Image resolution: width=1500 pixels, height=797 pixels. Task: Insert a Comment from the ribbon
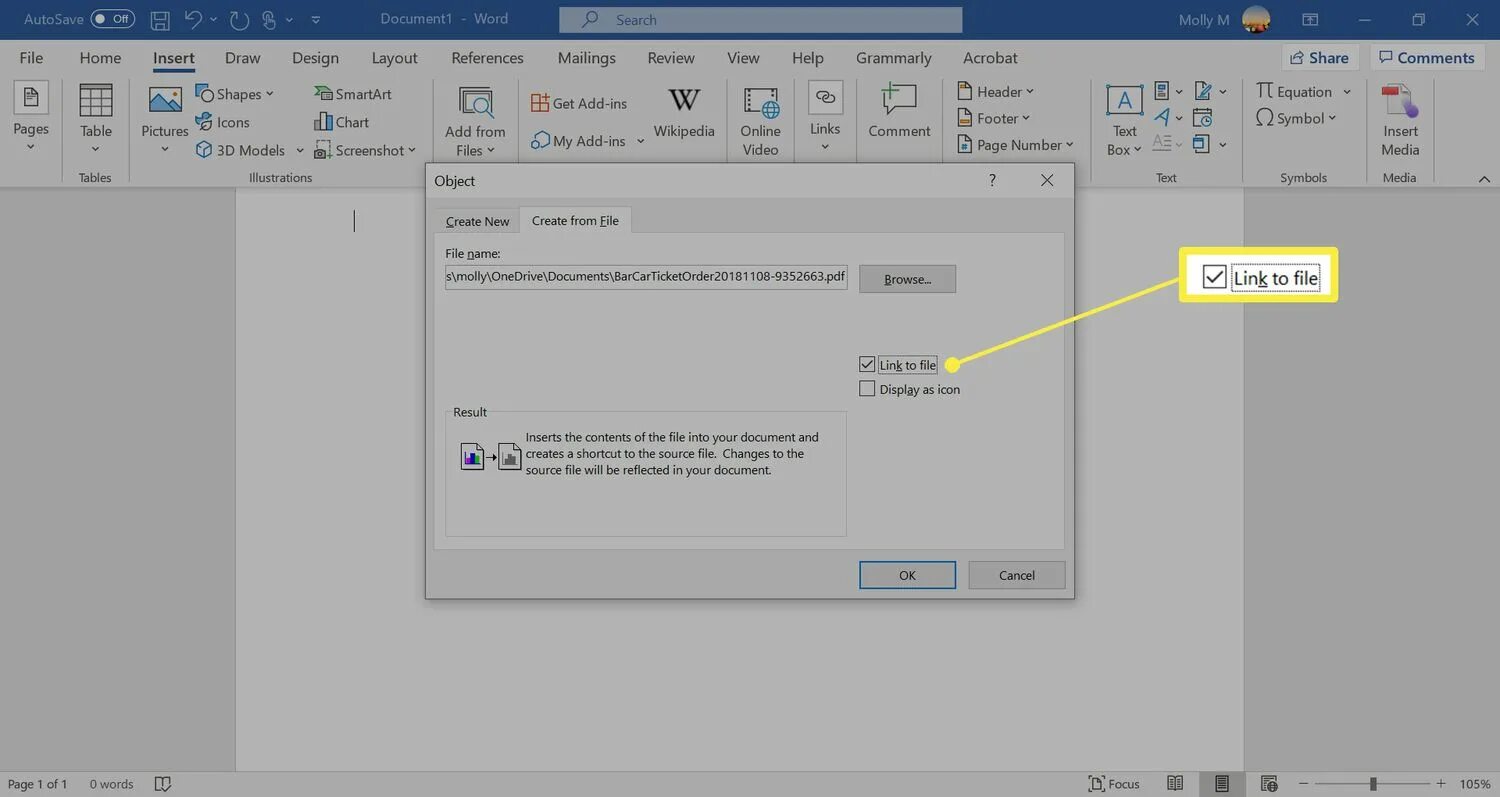click(899, 111)
